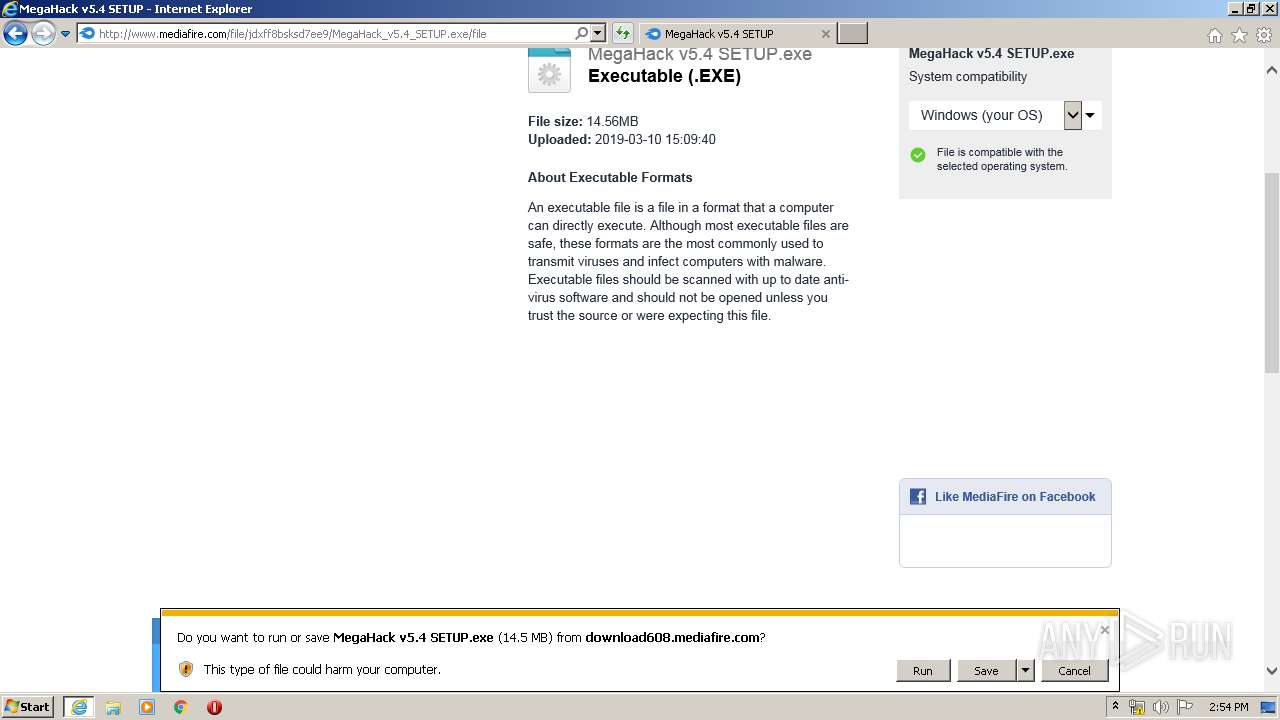
Task: Click Cancel in the download bar
Action: [1075, 671]
